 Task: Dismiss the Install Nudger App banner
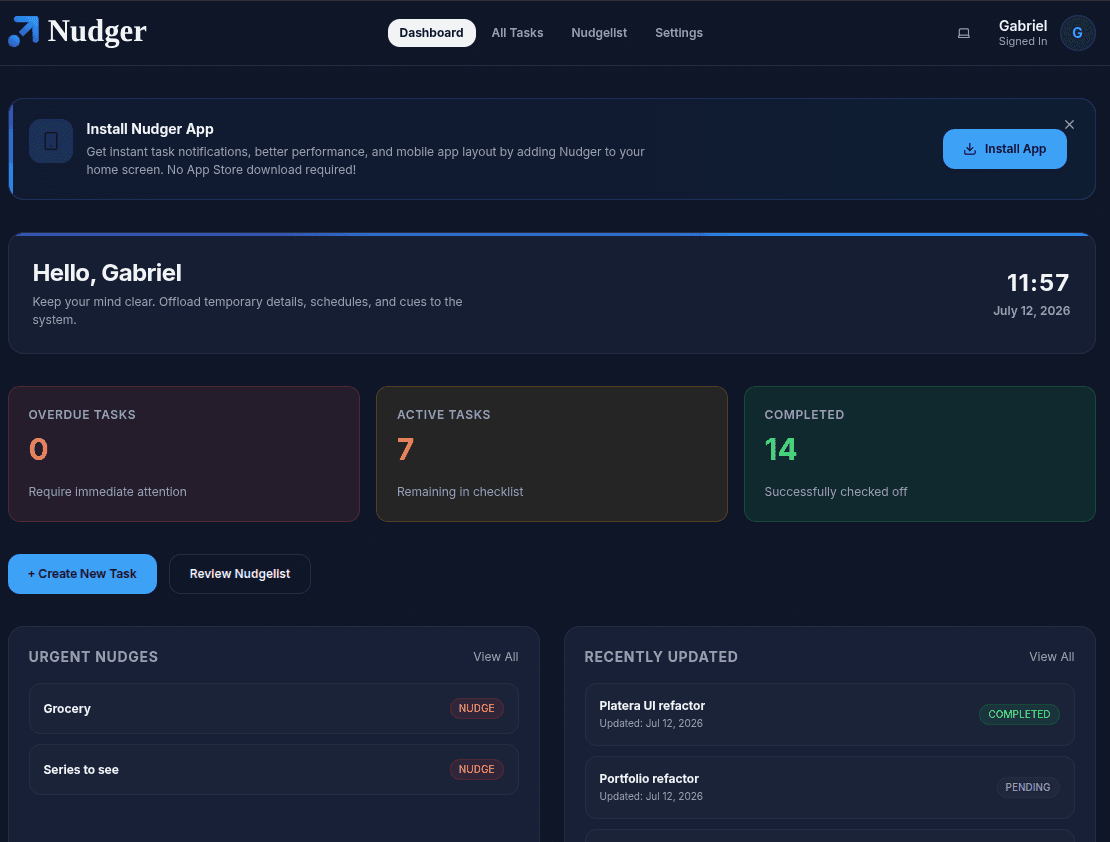[x=1069, y=125]
